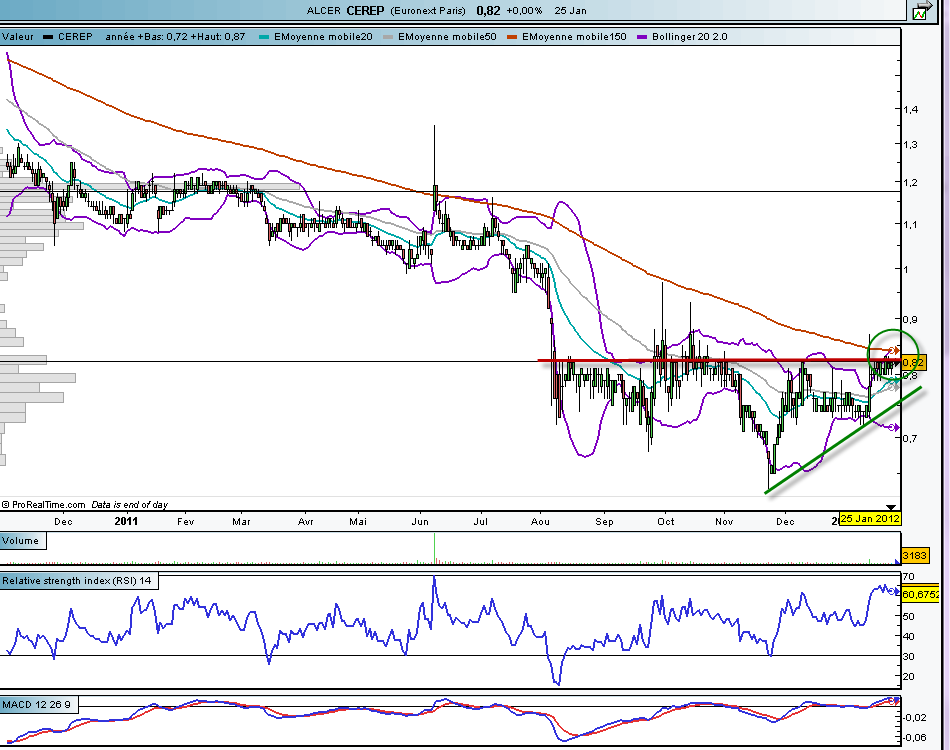Click the chart icon in top-right corner
Viewport: 950px width, 750px height.
pyautogui.click(x=920, y=11)
